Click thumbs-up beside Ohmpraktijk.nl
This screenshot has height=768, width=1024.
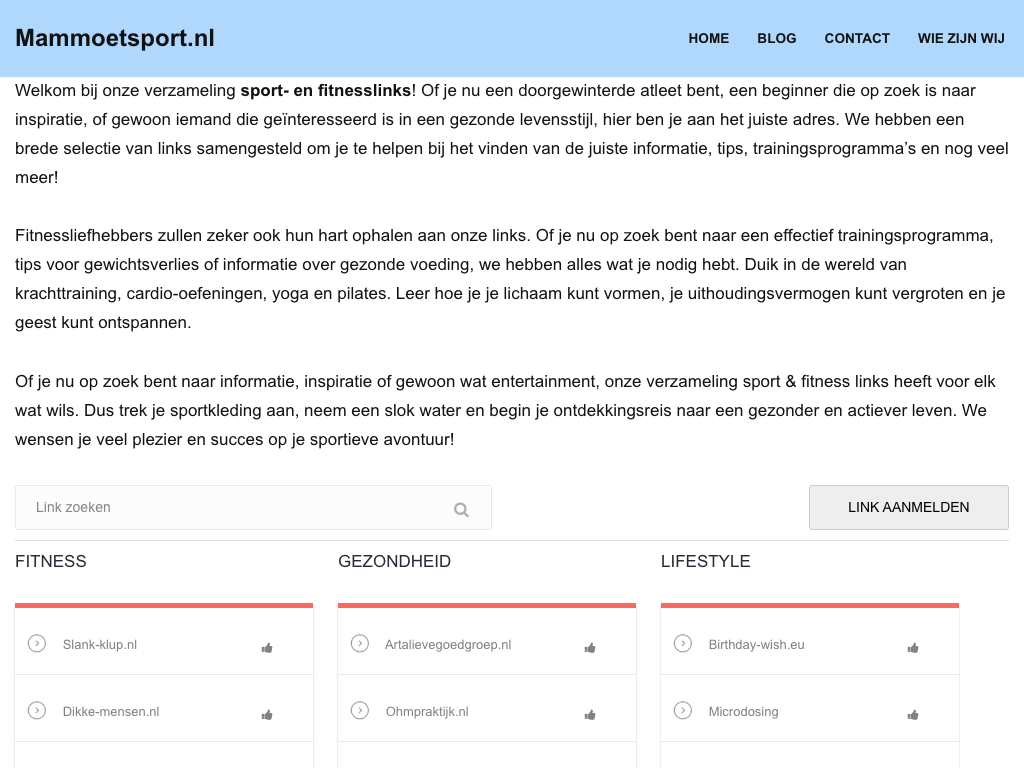(590, 715)
